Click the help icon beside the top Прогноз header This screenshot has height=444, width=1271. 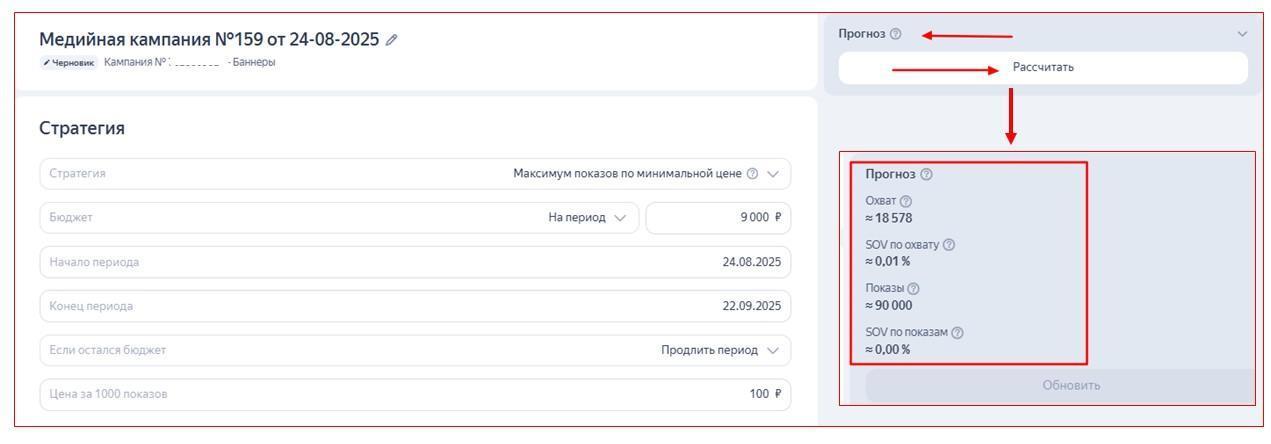(896, 34)
